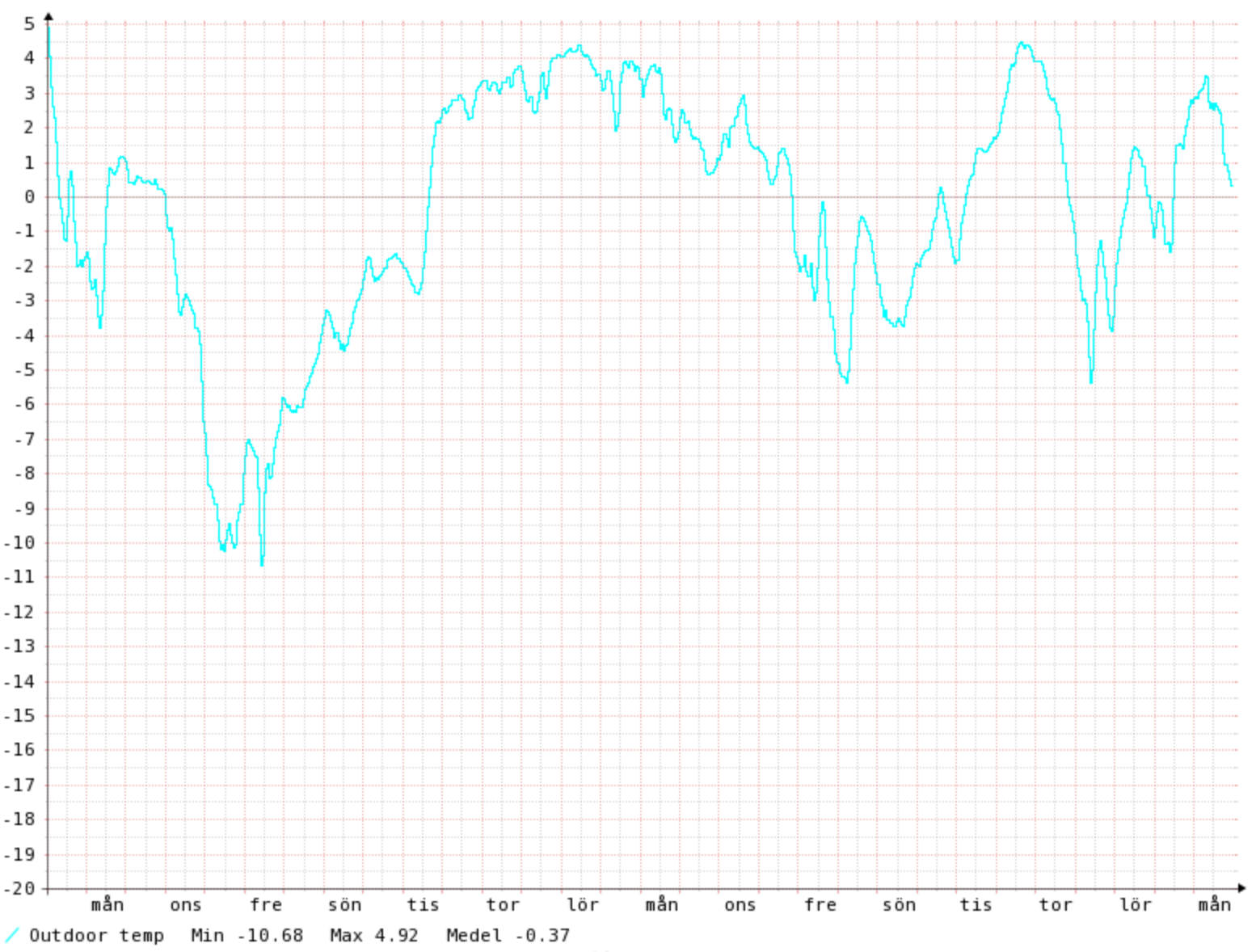This screenshot has height=952, width=1256.
Task: Click the right arrow ending the X axis
Action: [1241, 888]
